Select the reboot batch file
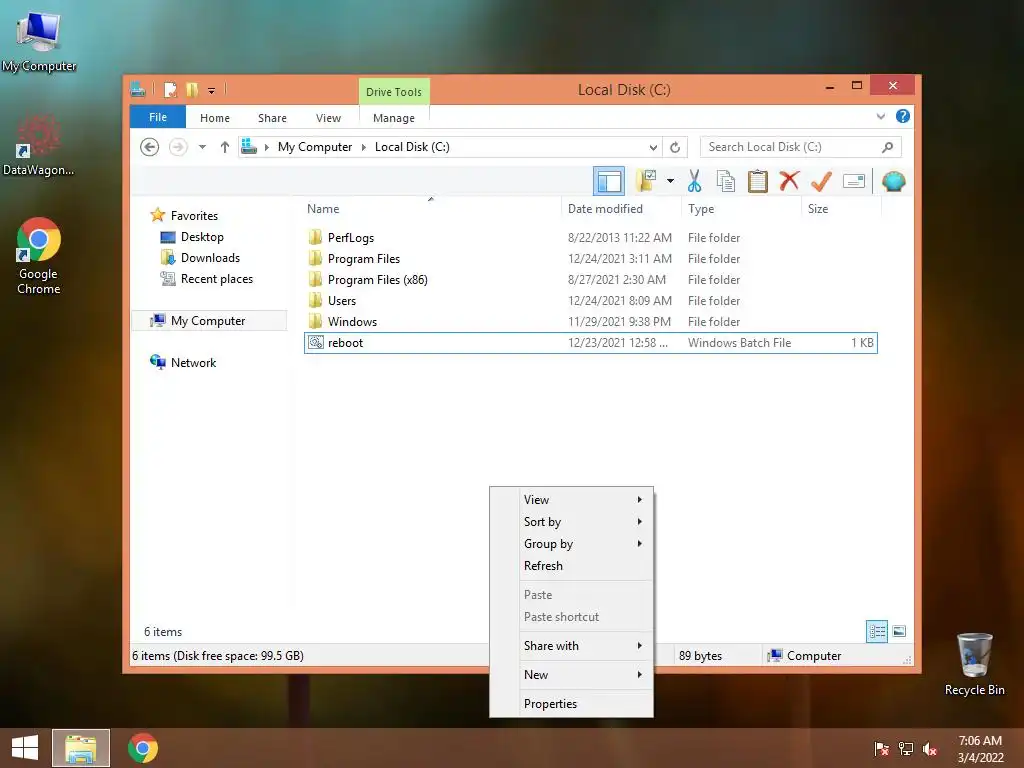1024x768 pixels. pos(590,343)
